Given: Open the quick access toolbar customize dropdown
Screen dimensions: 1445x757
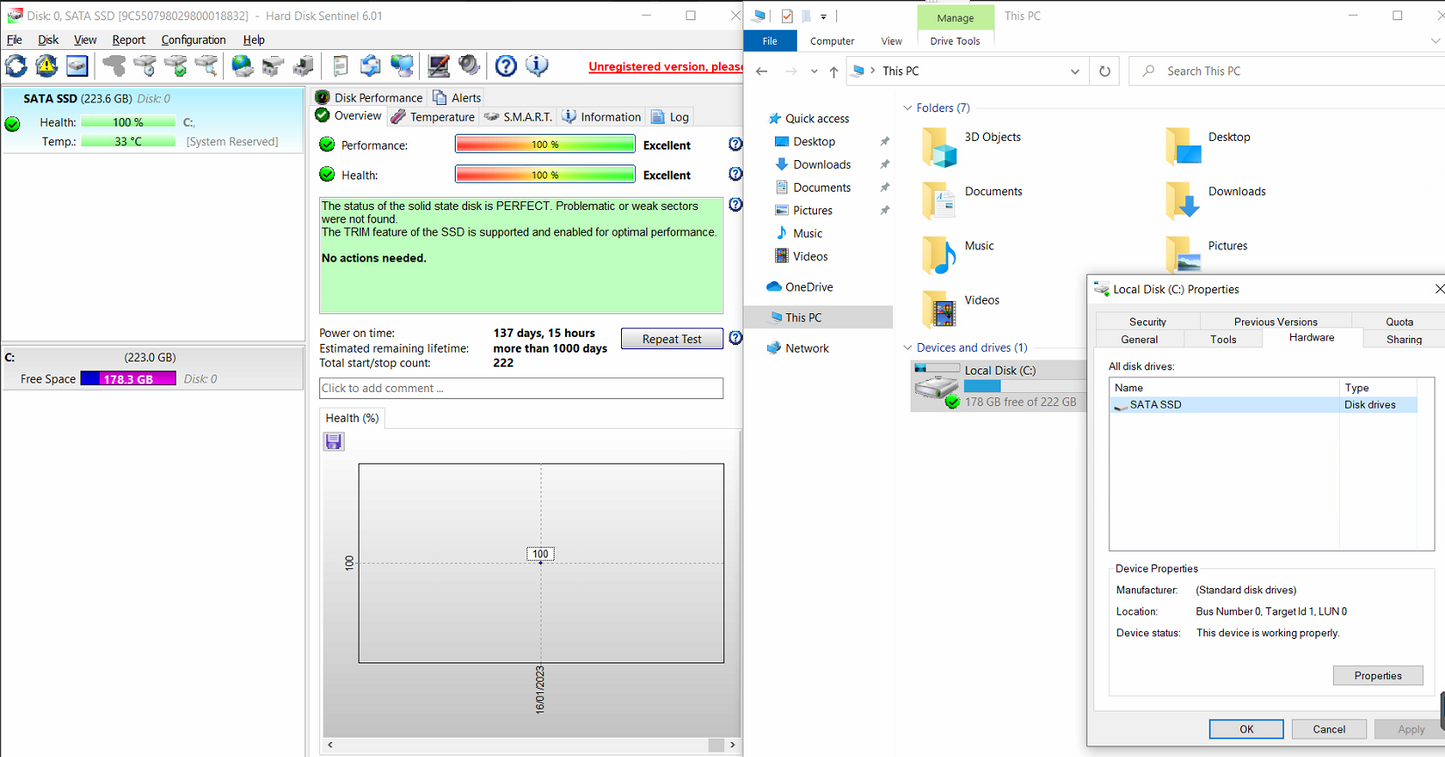Looking at the screenshot, I should point(824,16).
